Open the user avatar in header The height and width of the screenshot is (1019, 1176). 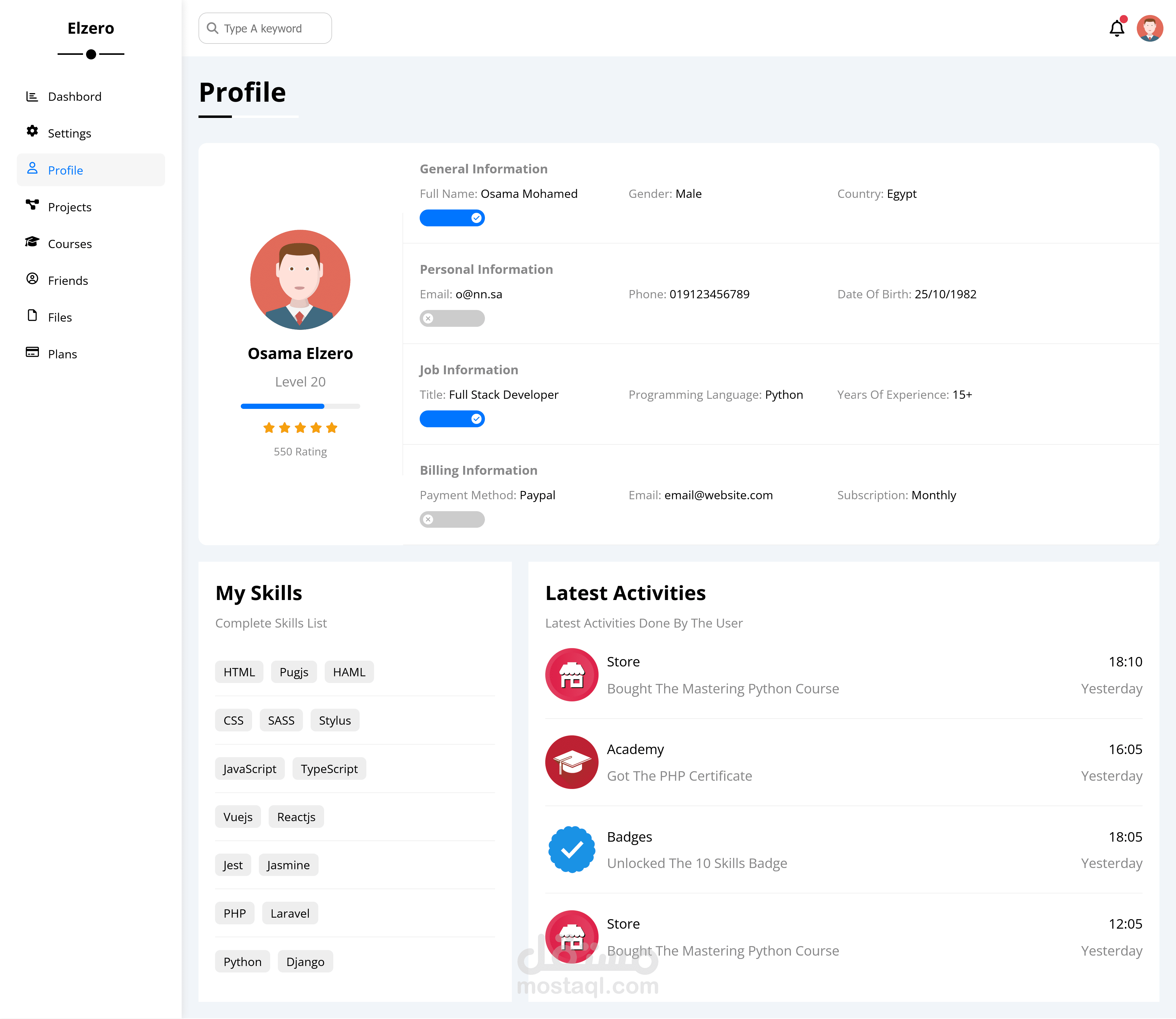pyautogui.click(x=1149, y=28)
